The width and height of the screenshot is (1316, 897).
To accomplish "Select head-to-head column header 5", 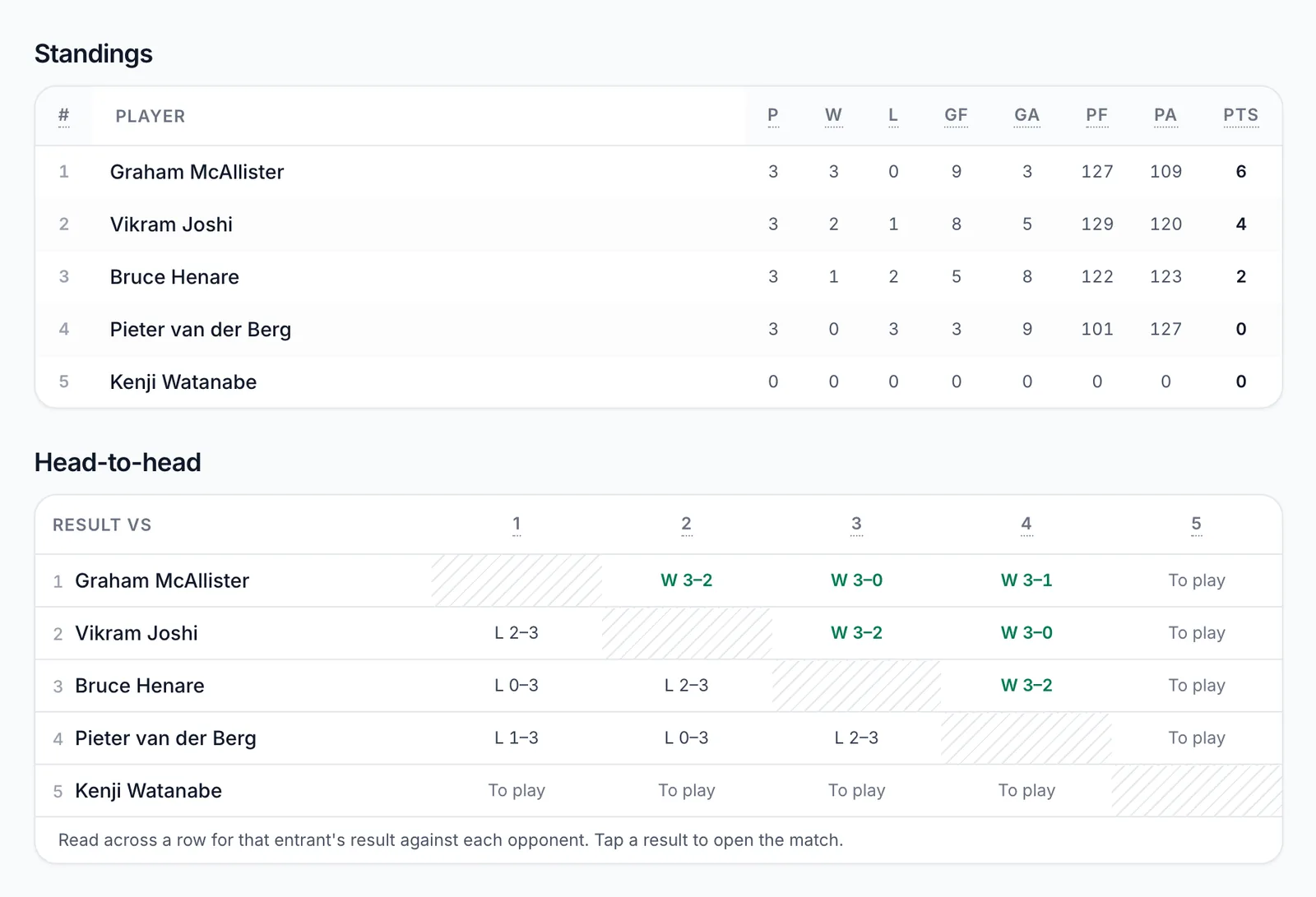I will [x=1196, y=525].
